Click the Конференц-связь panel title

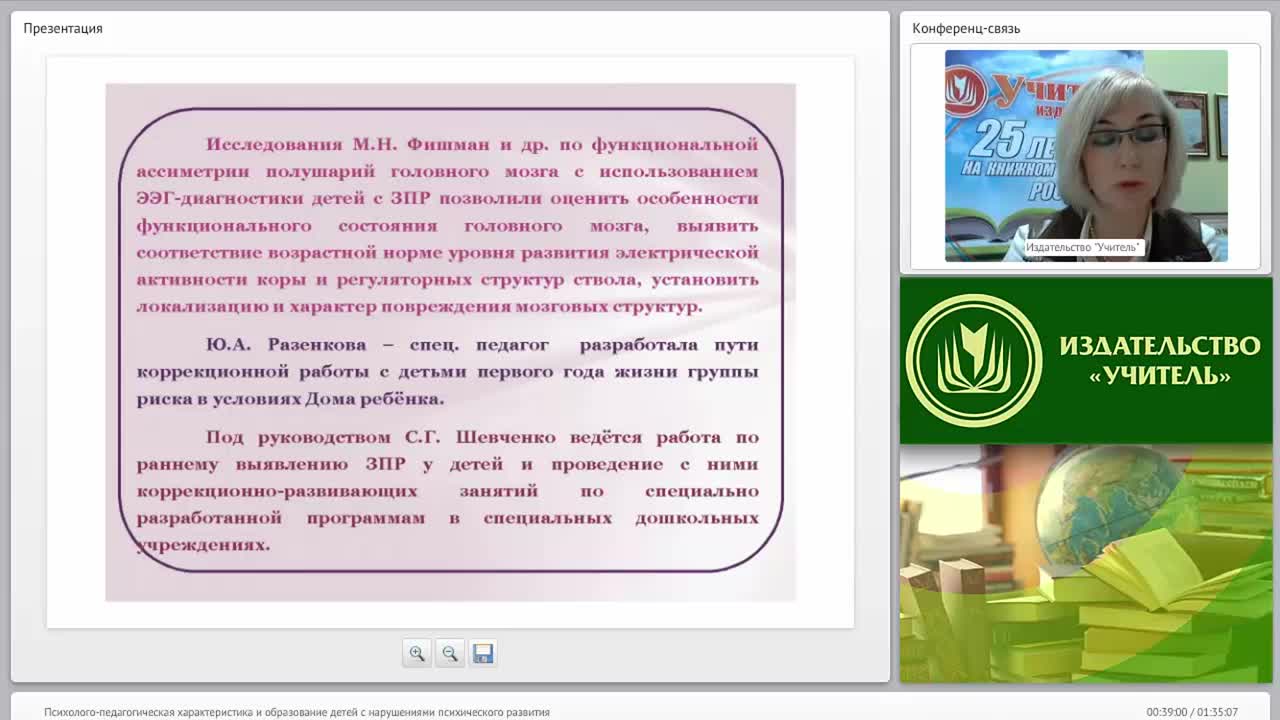pyautogui.click(x=966, y=28)
